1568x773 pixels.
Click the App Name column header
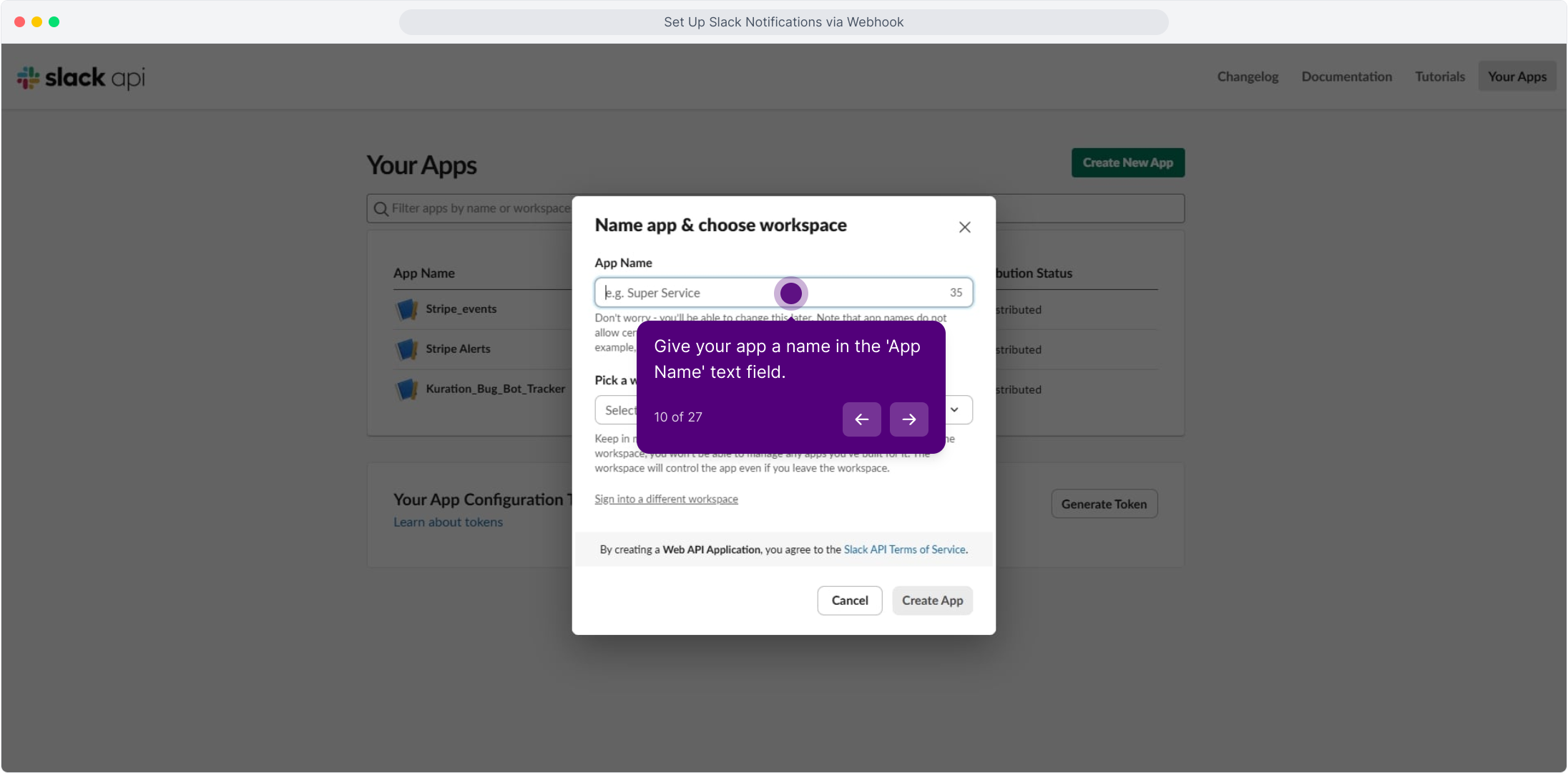pos(423,273)
